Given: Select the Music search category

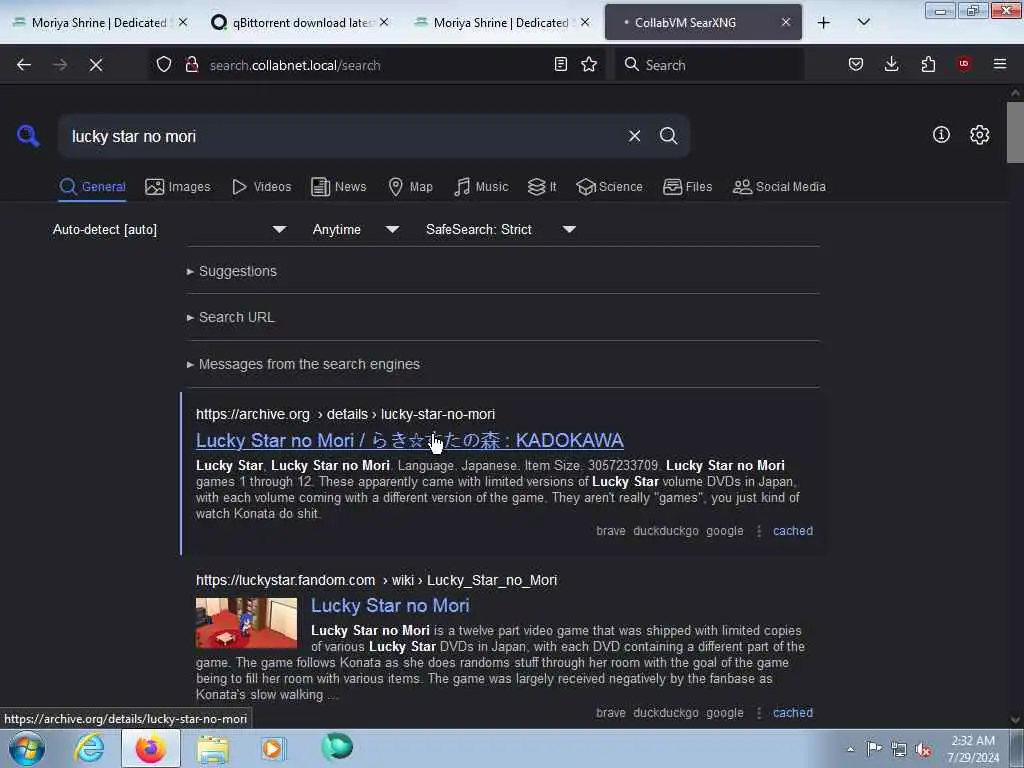Looking at the screenshot, I should [481, 187].
